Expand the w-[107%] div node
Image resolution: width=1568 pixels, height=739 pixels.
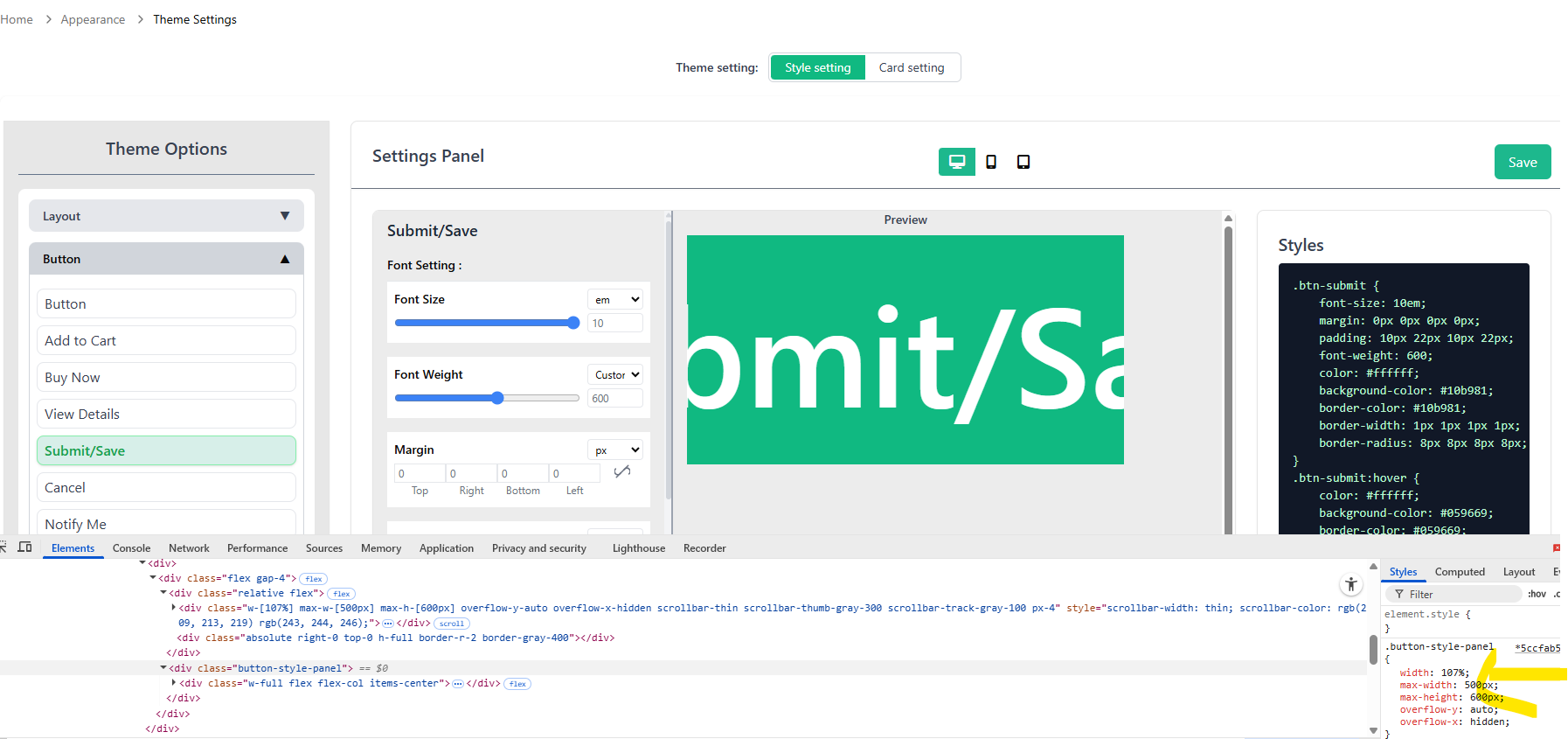[174, 608]
